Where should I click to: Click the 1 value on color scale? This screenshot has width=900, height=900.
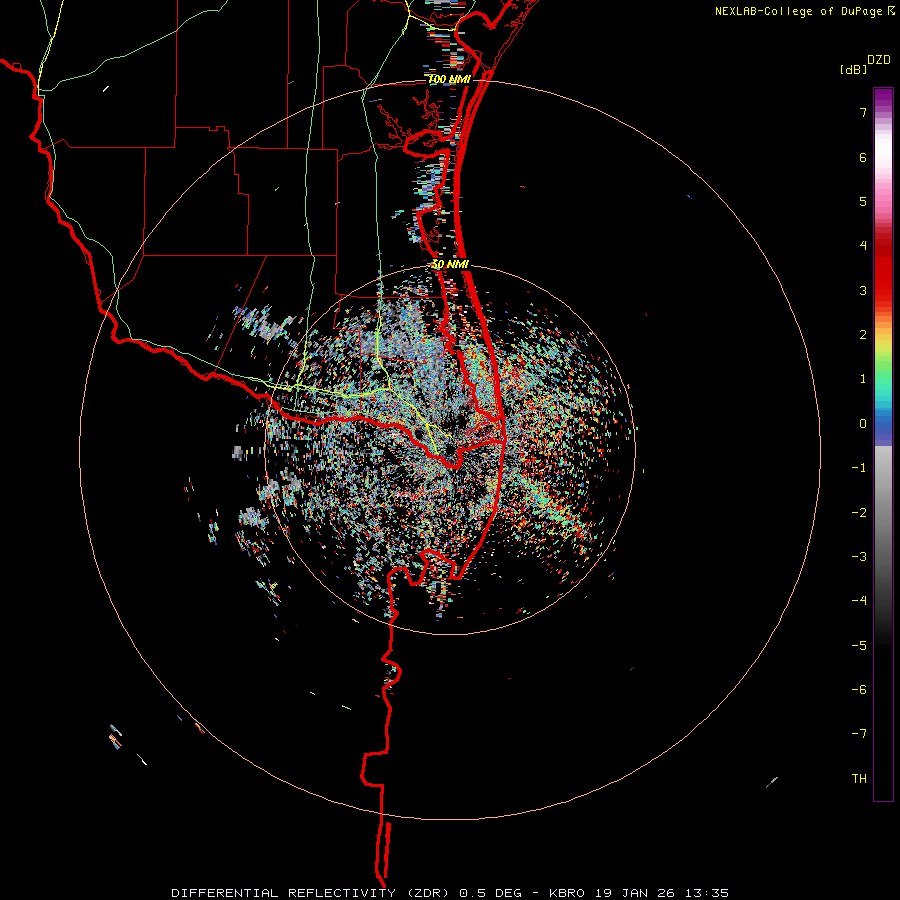[863, 379]
